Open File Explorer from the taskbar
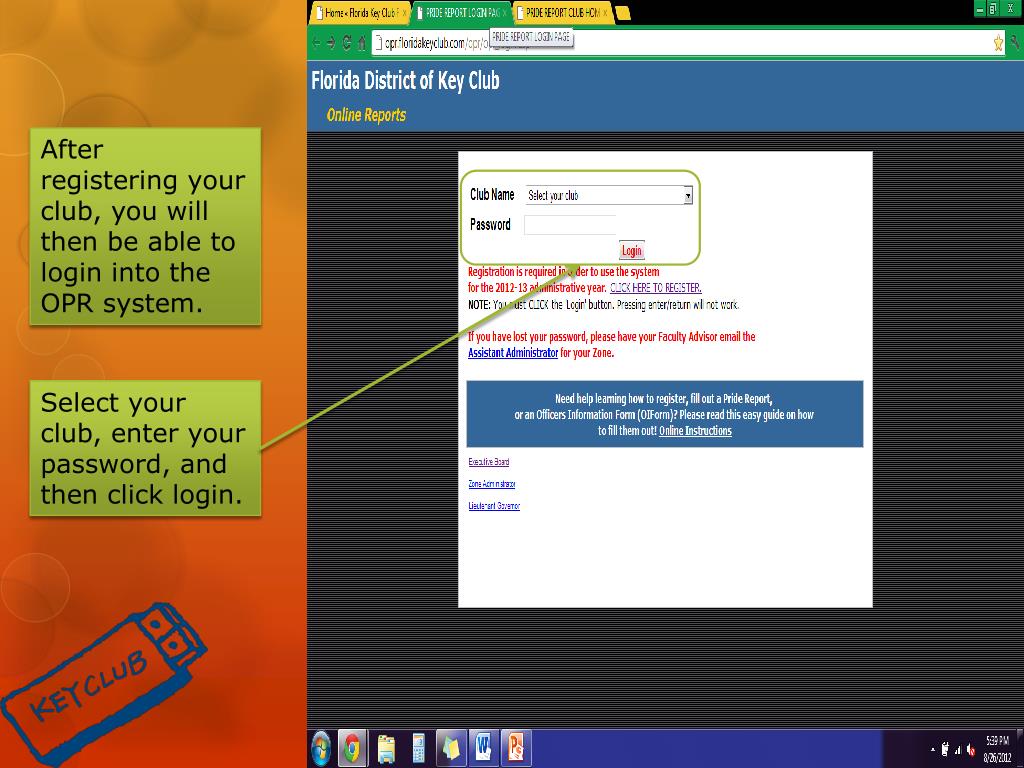Screen dimensions: 1024x768 point(386,748)
